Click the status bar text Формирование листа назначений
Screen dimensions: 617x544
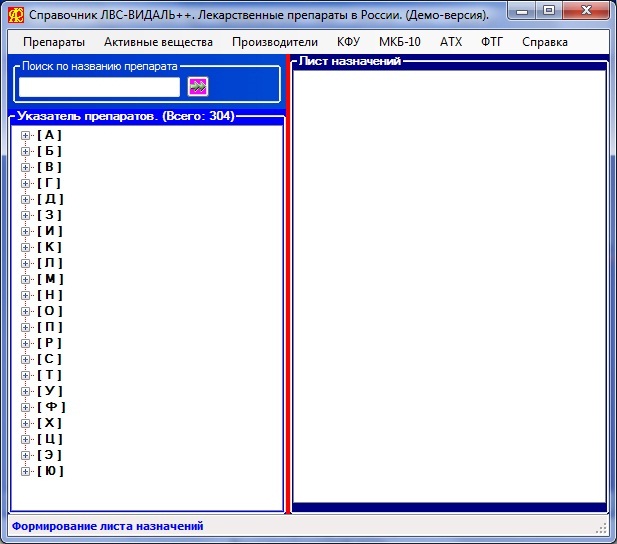107,526
